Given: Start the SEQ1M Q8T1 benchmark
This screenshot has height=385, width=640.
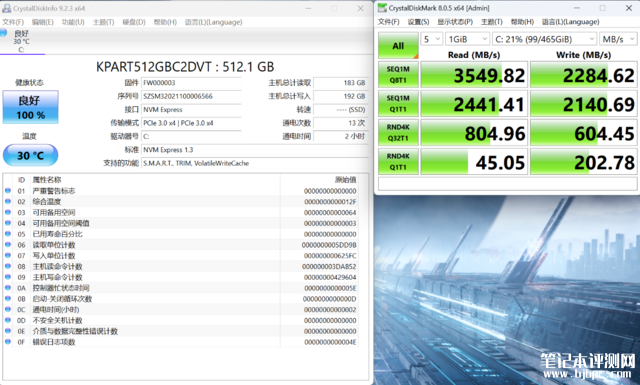Looking at the screenshot, I should [398, 75].
